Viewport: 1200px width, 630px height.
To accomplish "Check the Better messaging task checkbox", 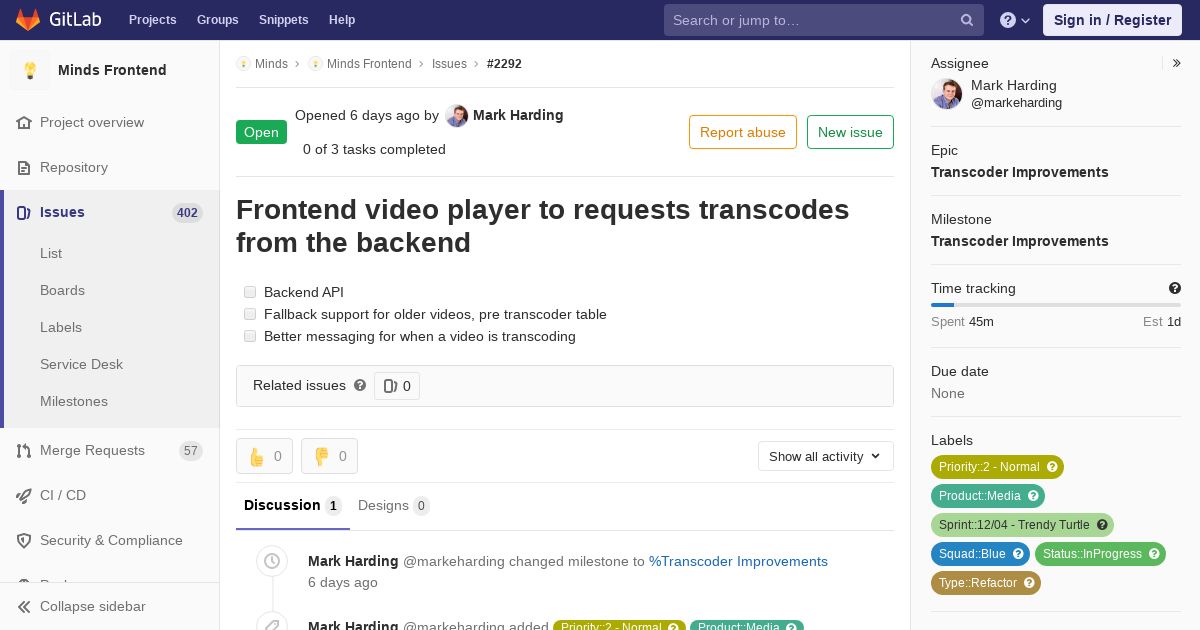I will [x=250, y=336].
